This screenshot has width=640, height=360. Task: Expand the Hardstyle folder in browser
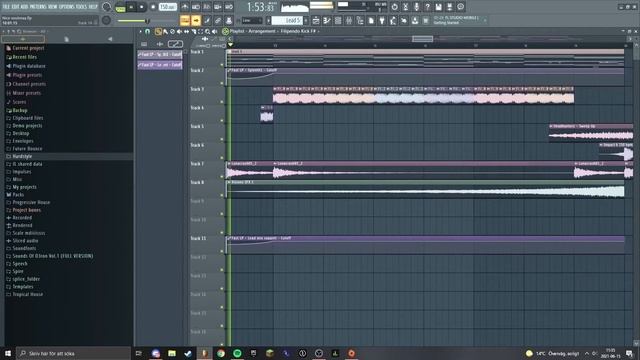pos(22,156)
